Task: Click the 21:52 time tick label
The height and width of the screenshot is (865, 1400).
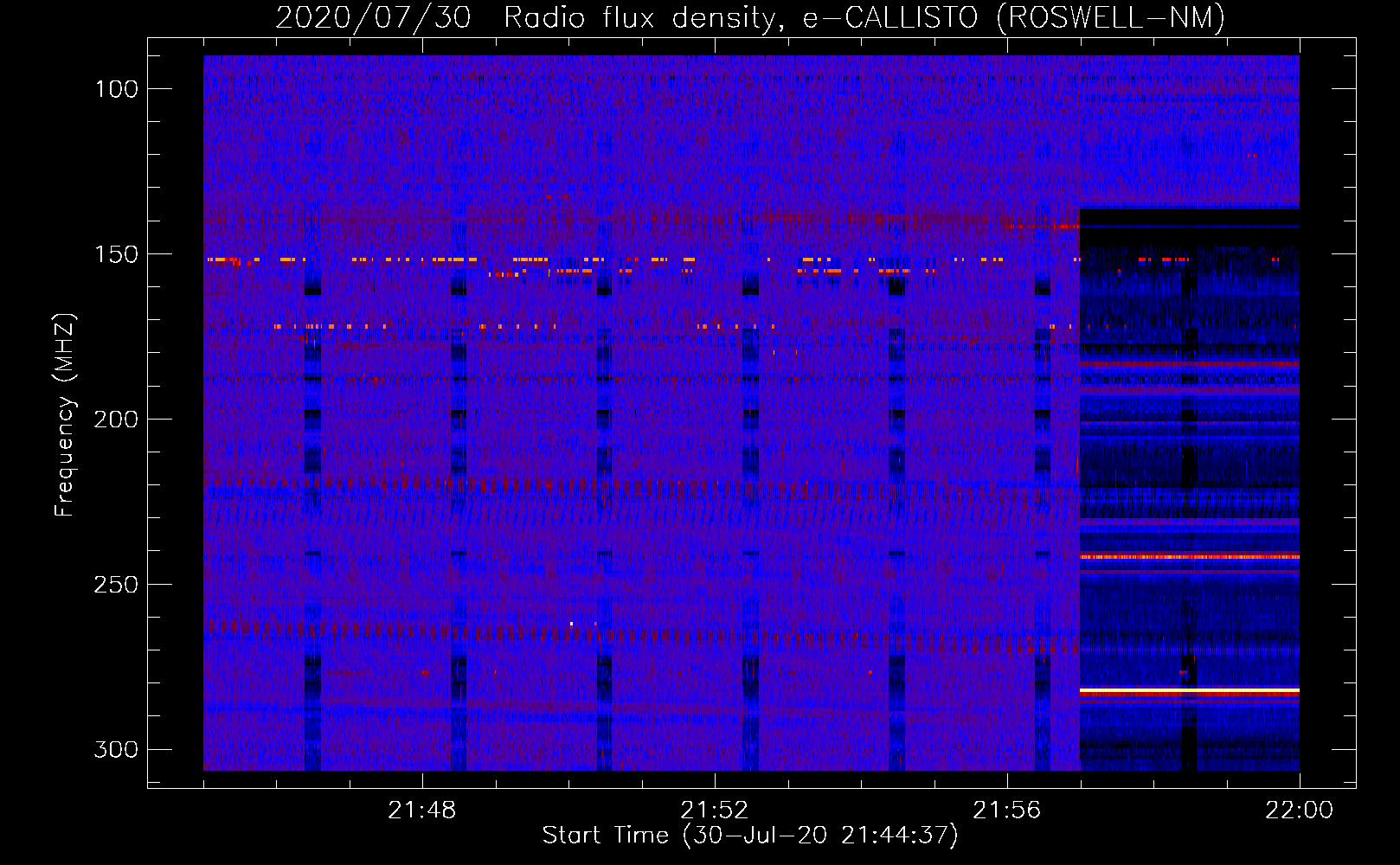Action: [715, 811]
